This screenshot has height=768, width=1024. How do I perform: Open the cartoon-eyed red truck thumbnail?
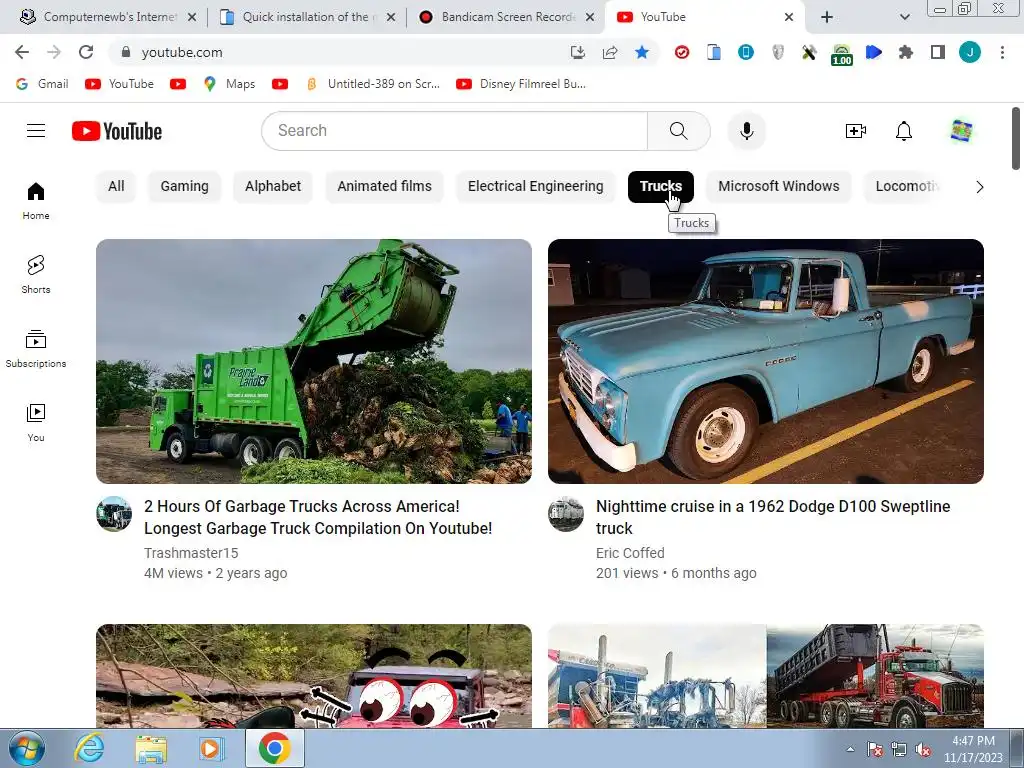tap(314, 676)
